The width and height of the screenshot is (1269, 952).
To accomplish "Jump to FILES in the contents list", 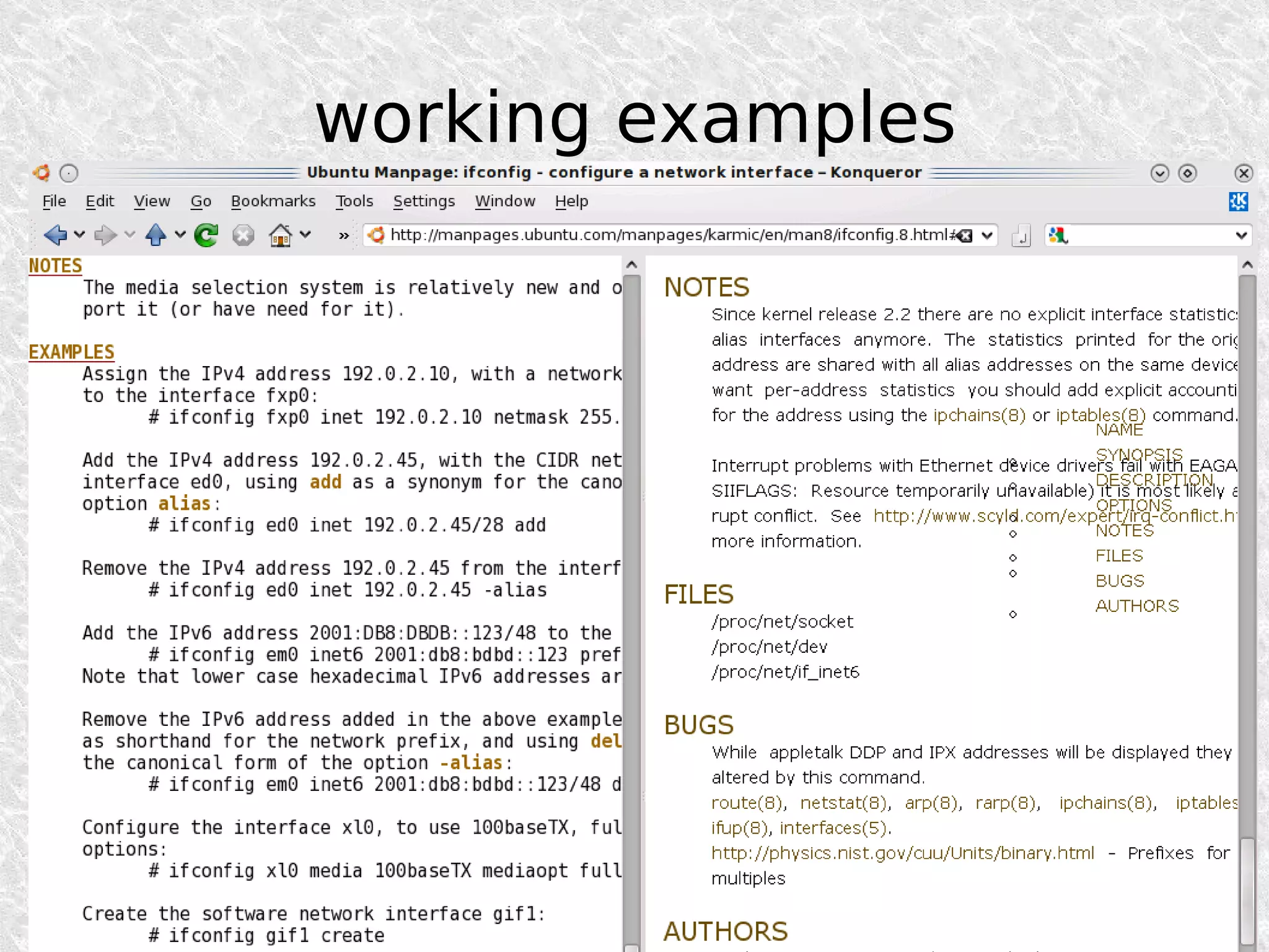I will [x=1119, y=556].
